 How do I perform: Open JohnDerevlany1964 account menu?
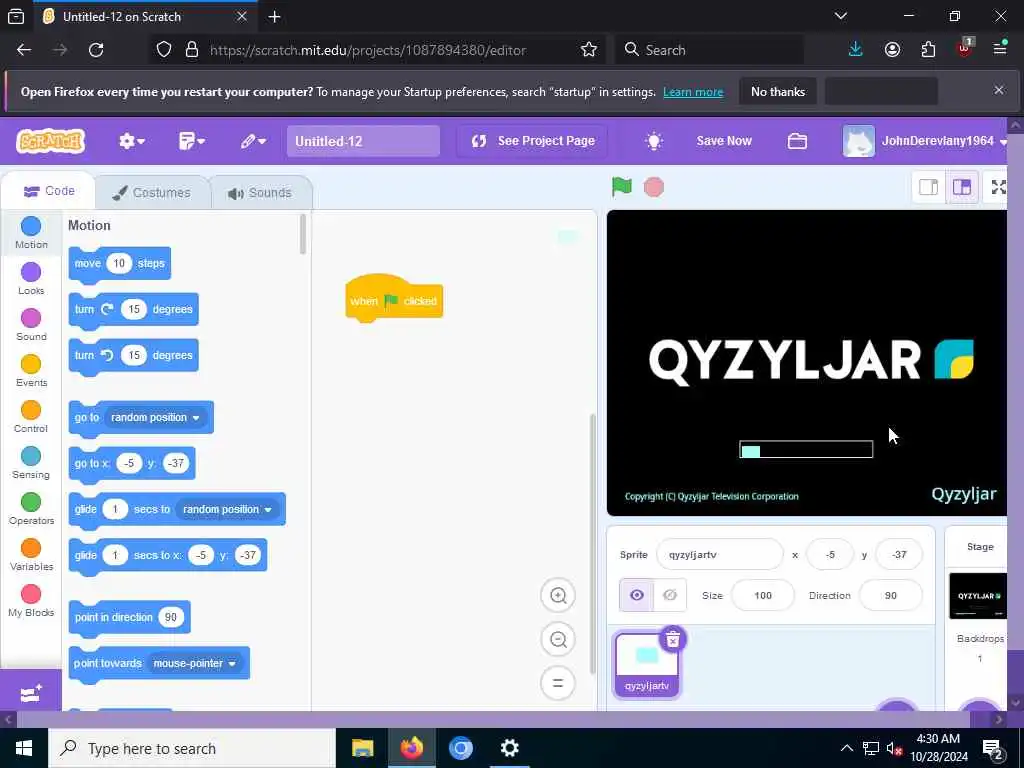pyautogui.click(x=925, y=141)
